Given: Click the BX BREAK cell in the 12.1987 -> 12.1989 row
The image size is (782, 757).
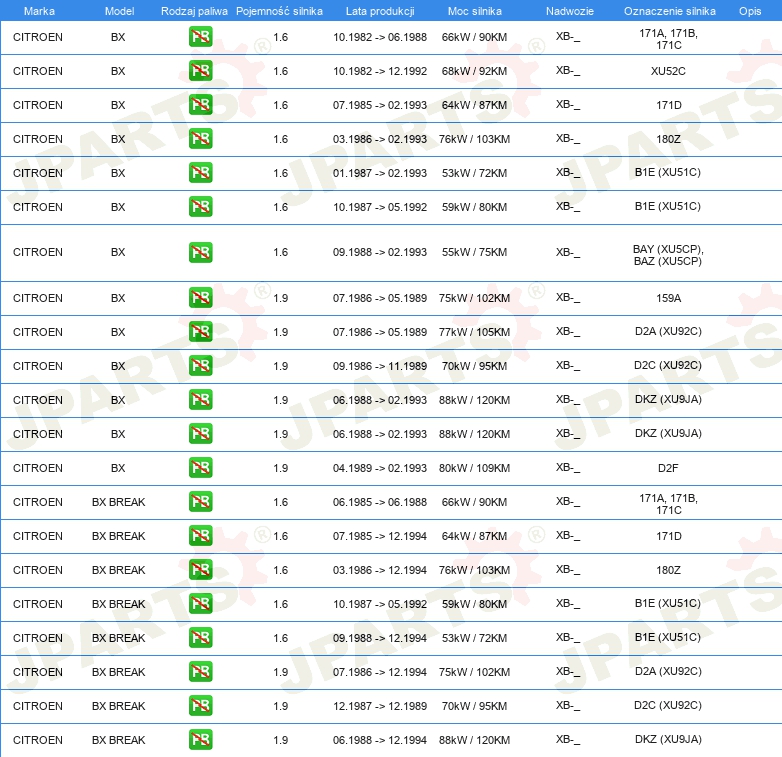Looking at the screenshot, I should point(119,706).
